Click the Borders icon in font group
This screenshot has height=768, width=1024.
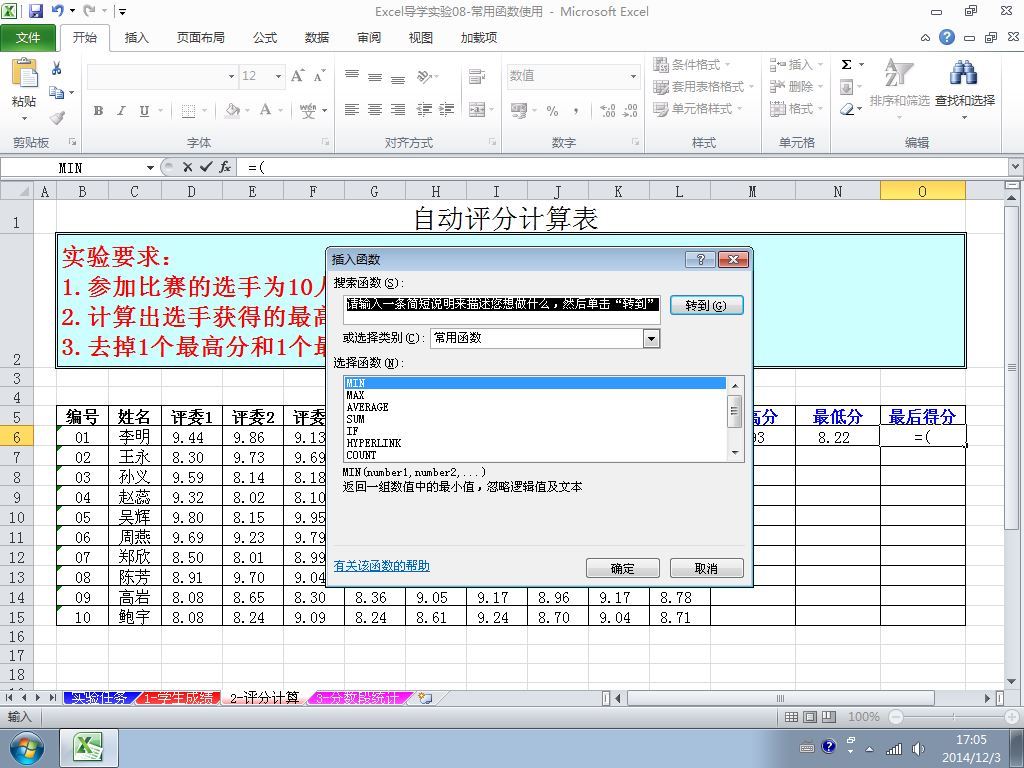188,111
